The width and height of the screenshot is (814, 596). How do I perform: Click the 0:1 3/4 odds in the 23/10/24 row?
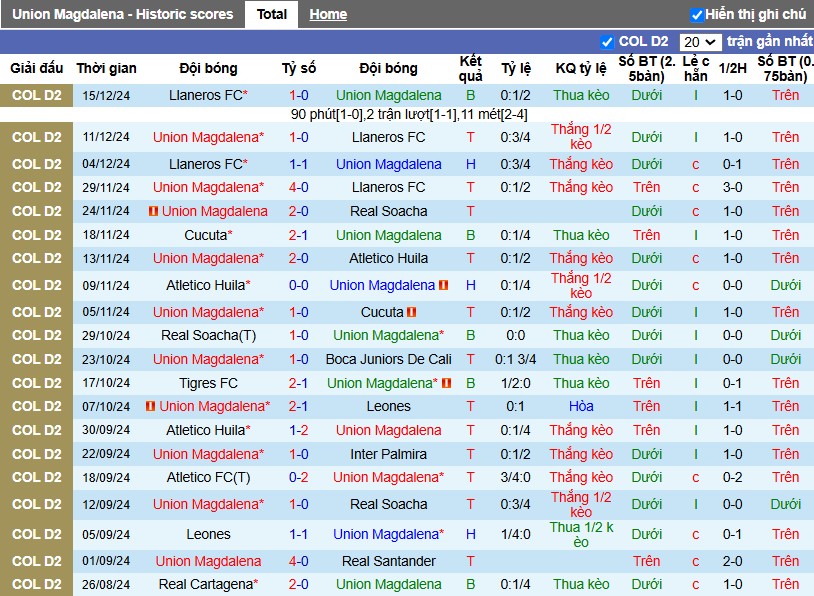[x=515, y=359]
